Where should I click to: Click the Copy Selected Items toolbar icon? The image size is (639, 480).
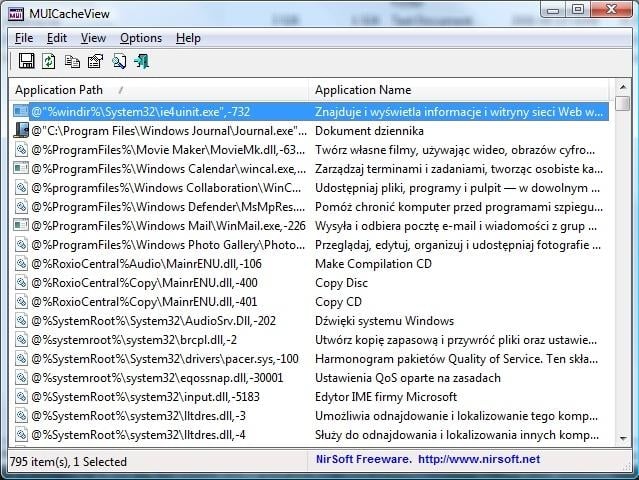(72, 61)
